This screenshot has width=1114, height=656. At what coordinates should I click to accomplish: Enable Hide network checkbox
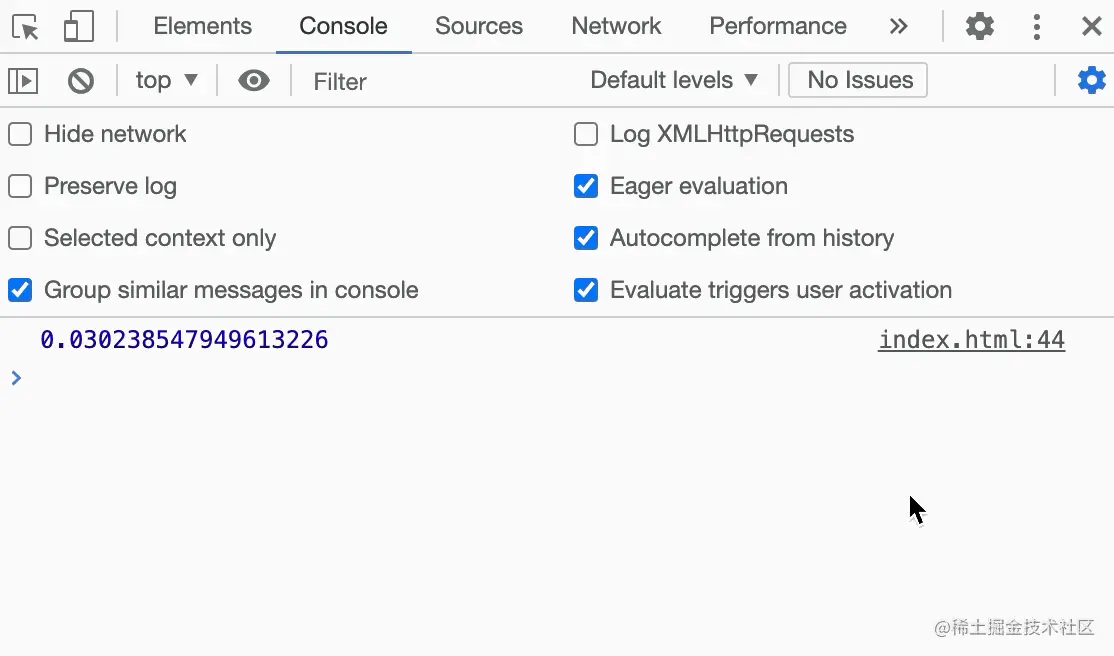[20, 134]
